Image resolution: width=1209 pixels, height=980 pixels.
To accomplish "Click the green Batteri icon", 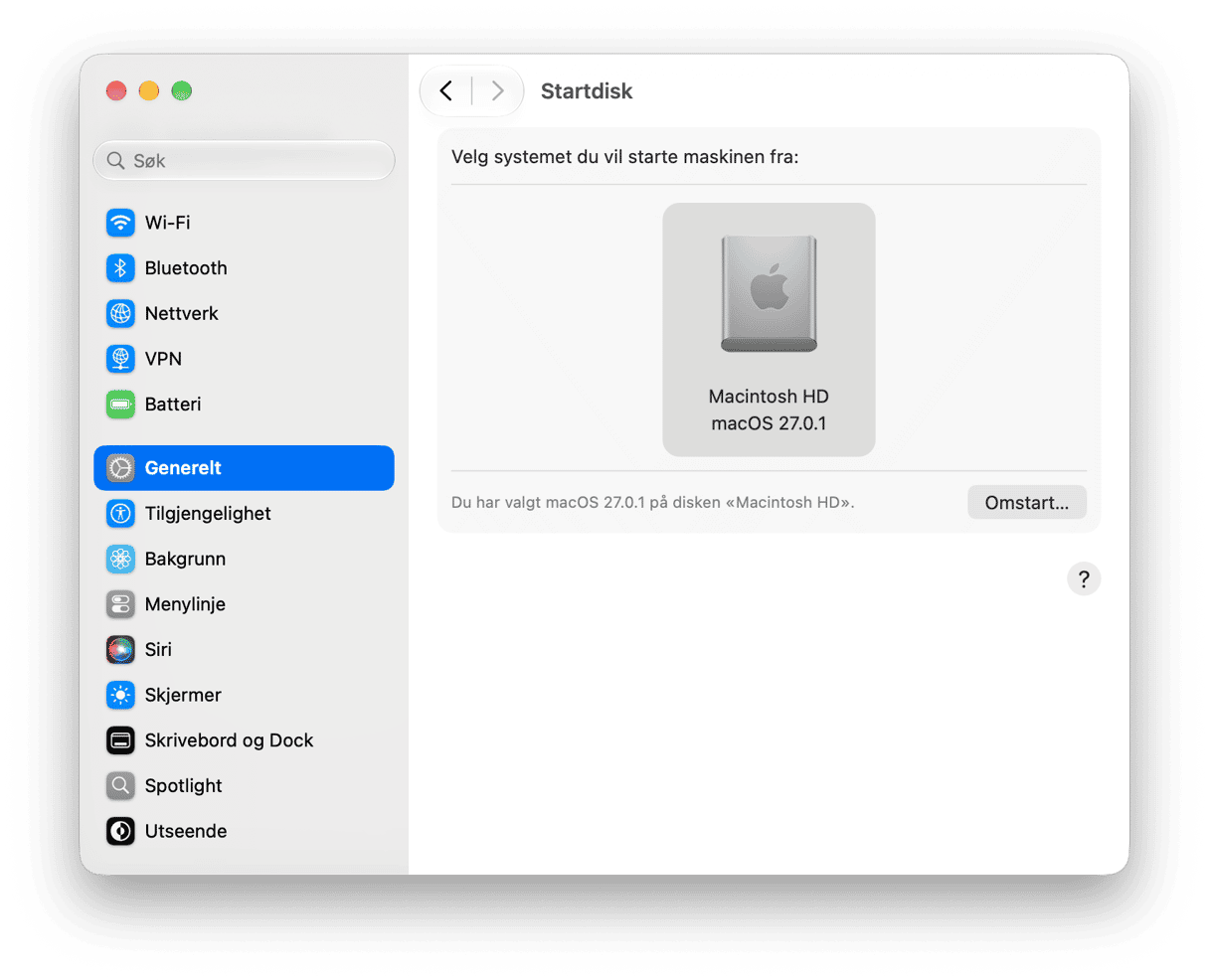I will click(x=120, y=405).
